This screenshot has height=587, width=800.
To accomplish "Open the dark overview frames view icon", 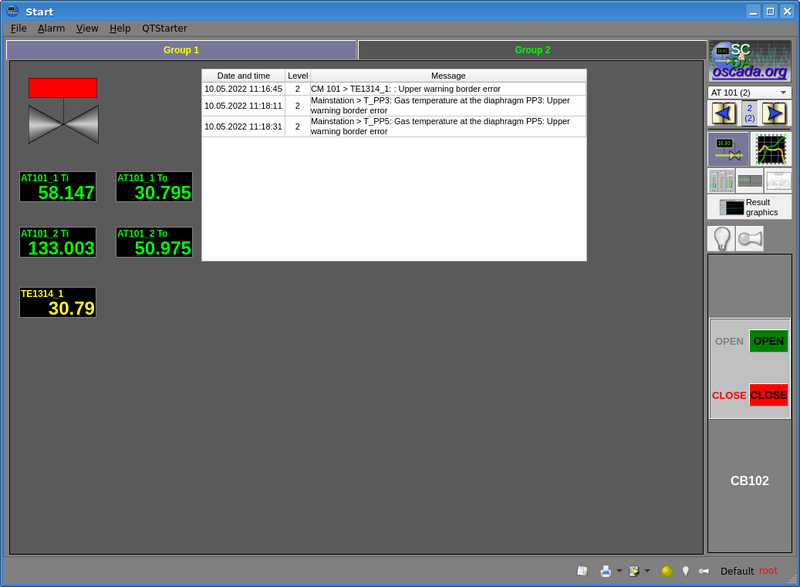I will pos(749,181).
